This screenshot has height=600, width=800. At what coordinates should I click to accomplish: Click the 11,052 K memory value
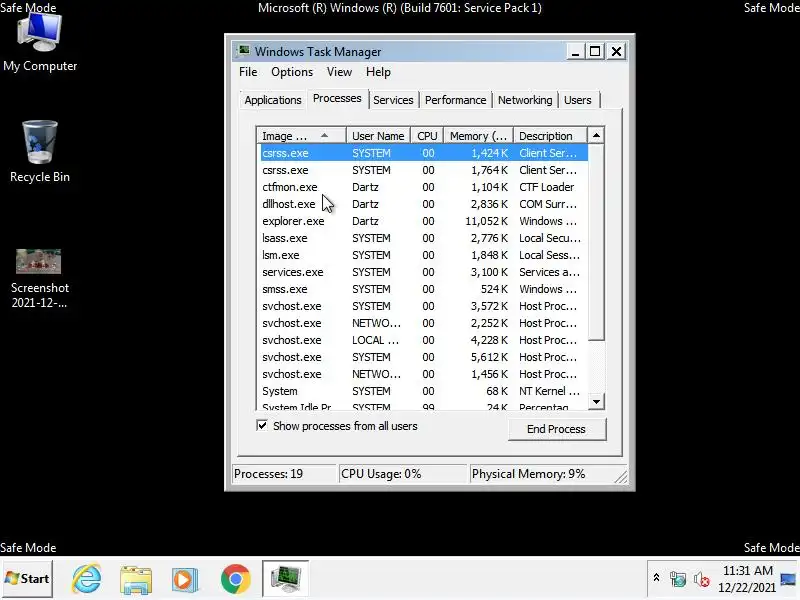tap(486, 221)
